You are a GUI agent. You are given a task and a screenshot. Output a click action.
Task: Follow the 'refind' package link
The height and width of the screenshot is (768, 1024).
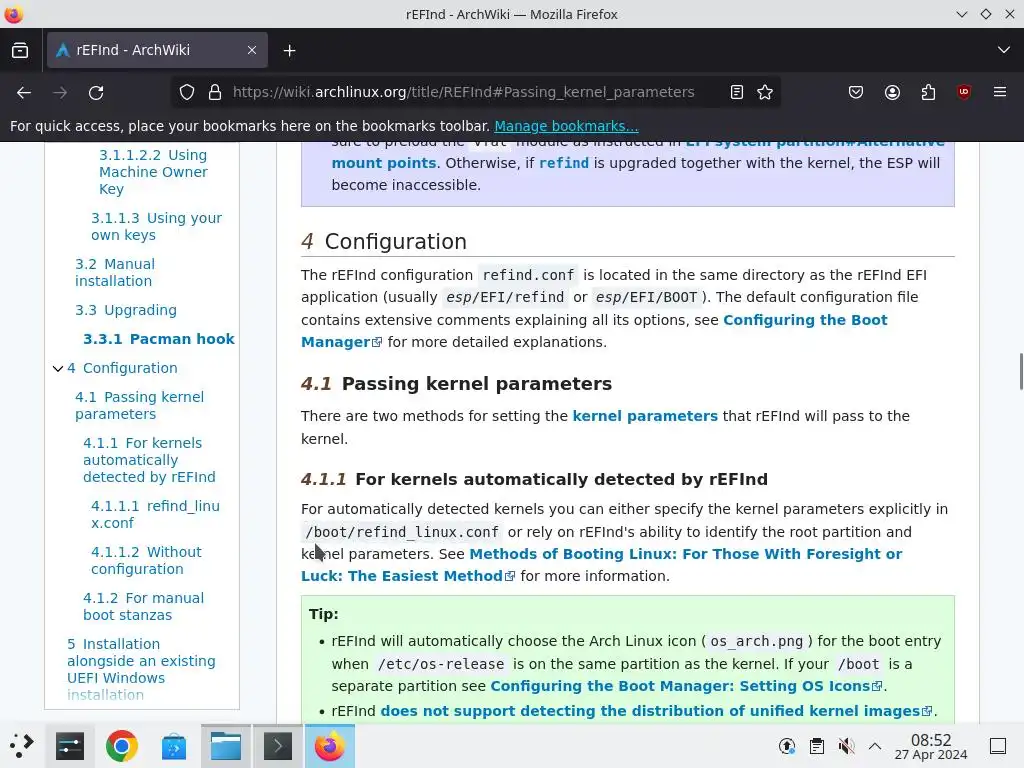coord(564,163)
